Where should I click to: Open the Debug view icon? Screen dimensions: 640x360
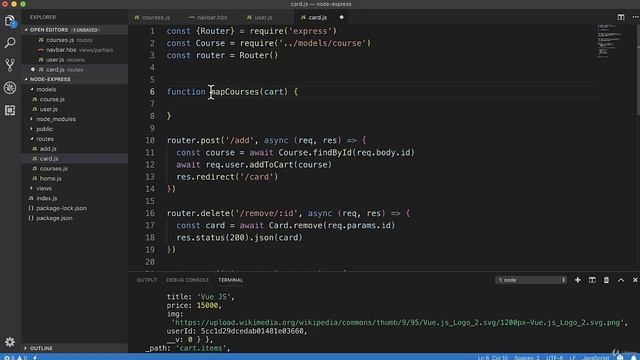coord(10,87)
